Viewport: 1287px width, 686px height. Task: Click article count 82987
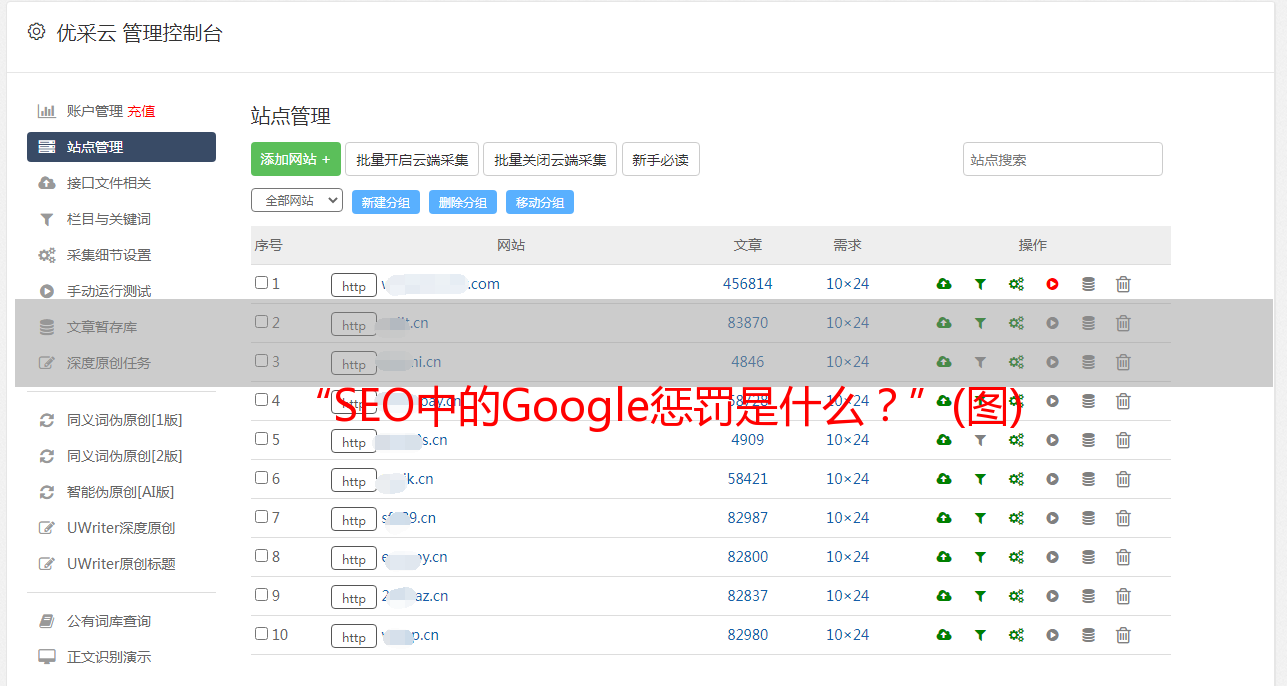[x=748, y=518]
